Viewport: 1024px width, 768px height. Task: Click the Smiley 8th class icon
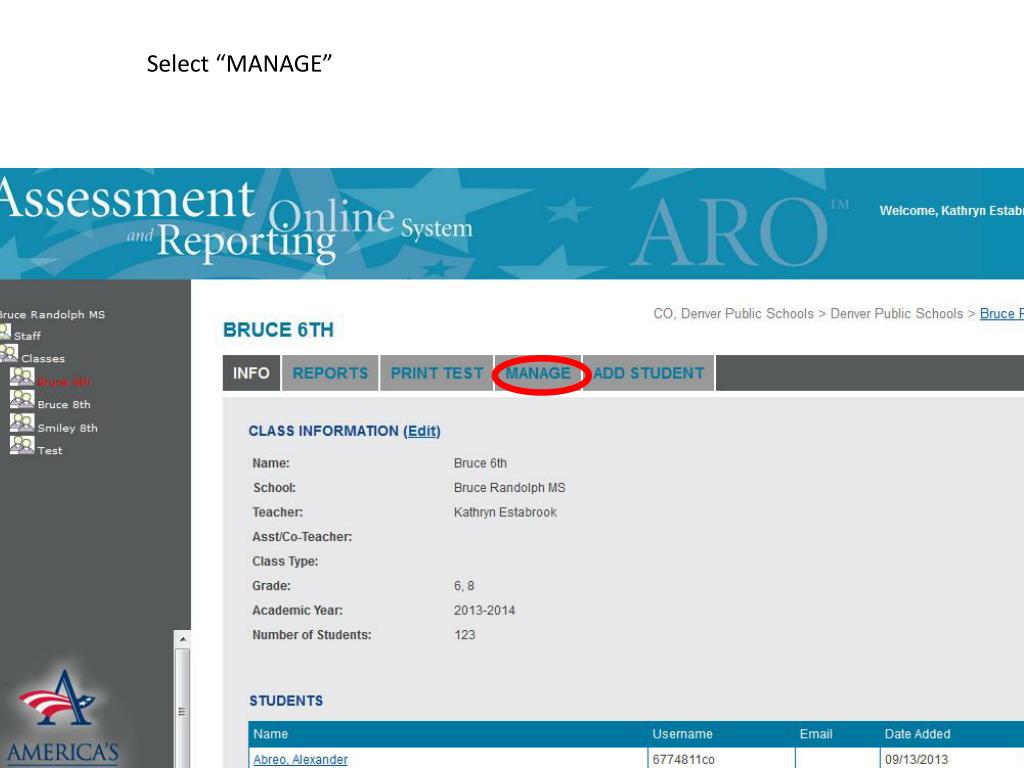click(22, 423)
